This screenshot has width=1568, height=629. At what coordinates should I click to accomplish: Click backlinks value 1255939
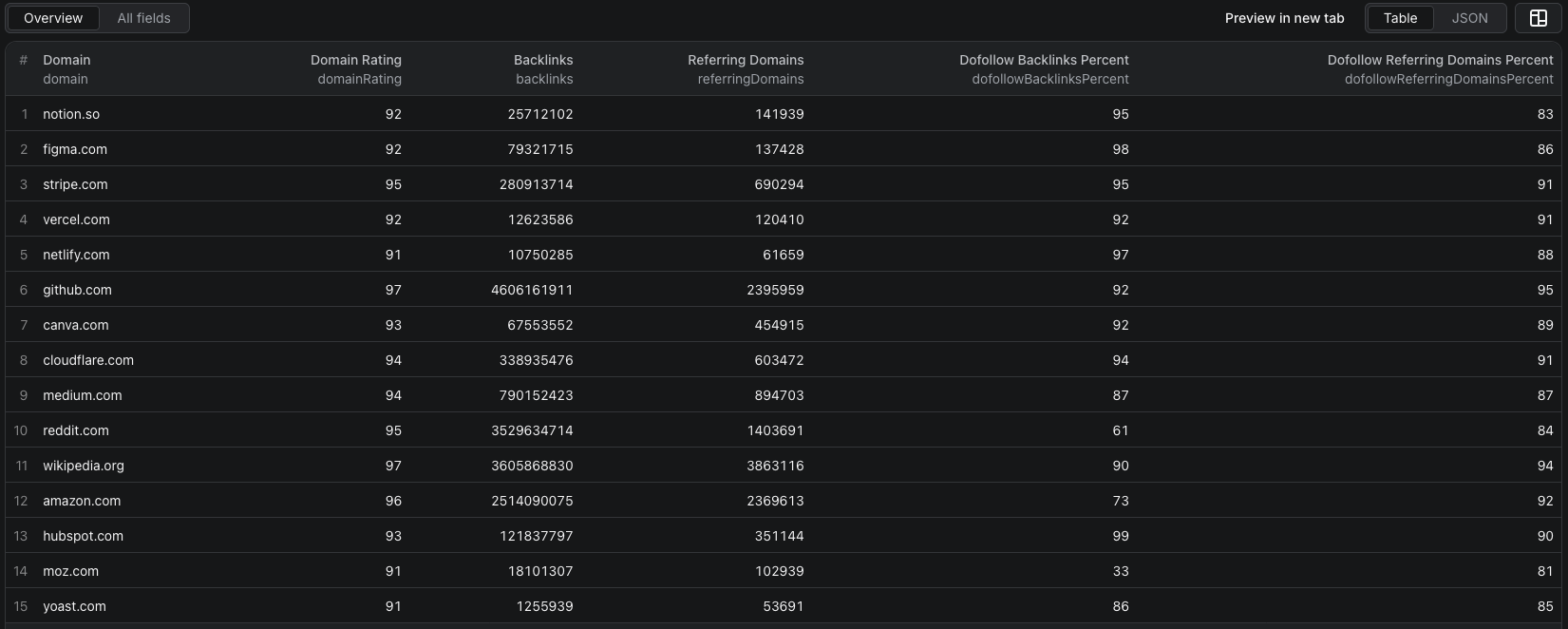tap(544, 606)
